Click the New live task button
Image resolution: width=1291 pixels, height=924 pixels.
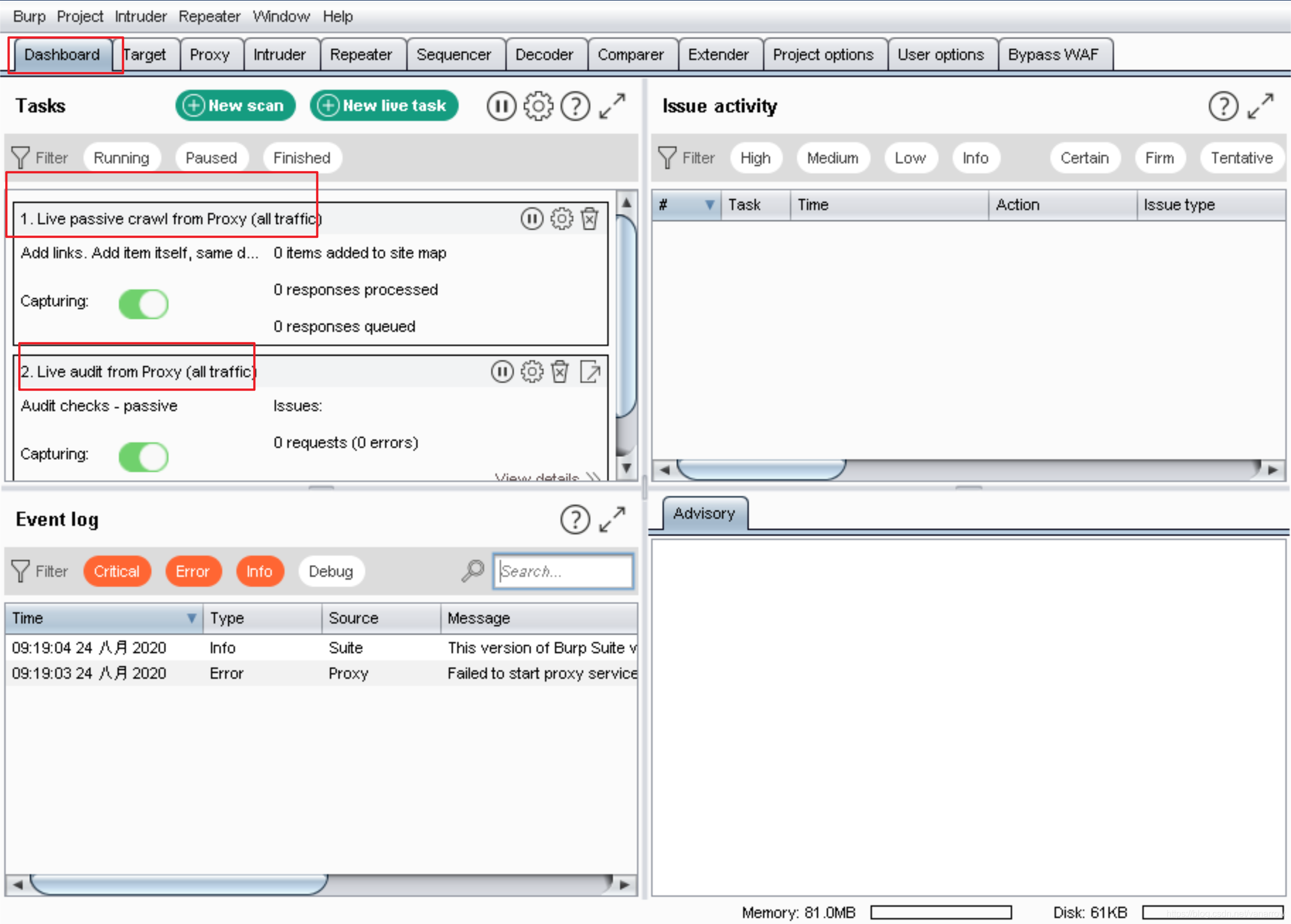384,106
